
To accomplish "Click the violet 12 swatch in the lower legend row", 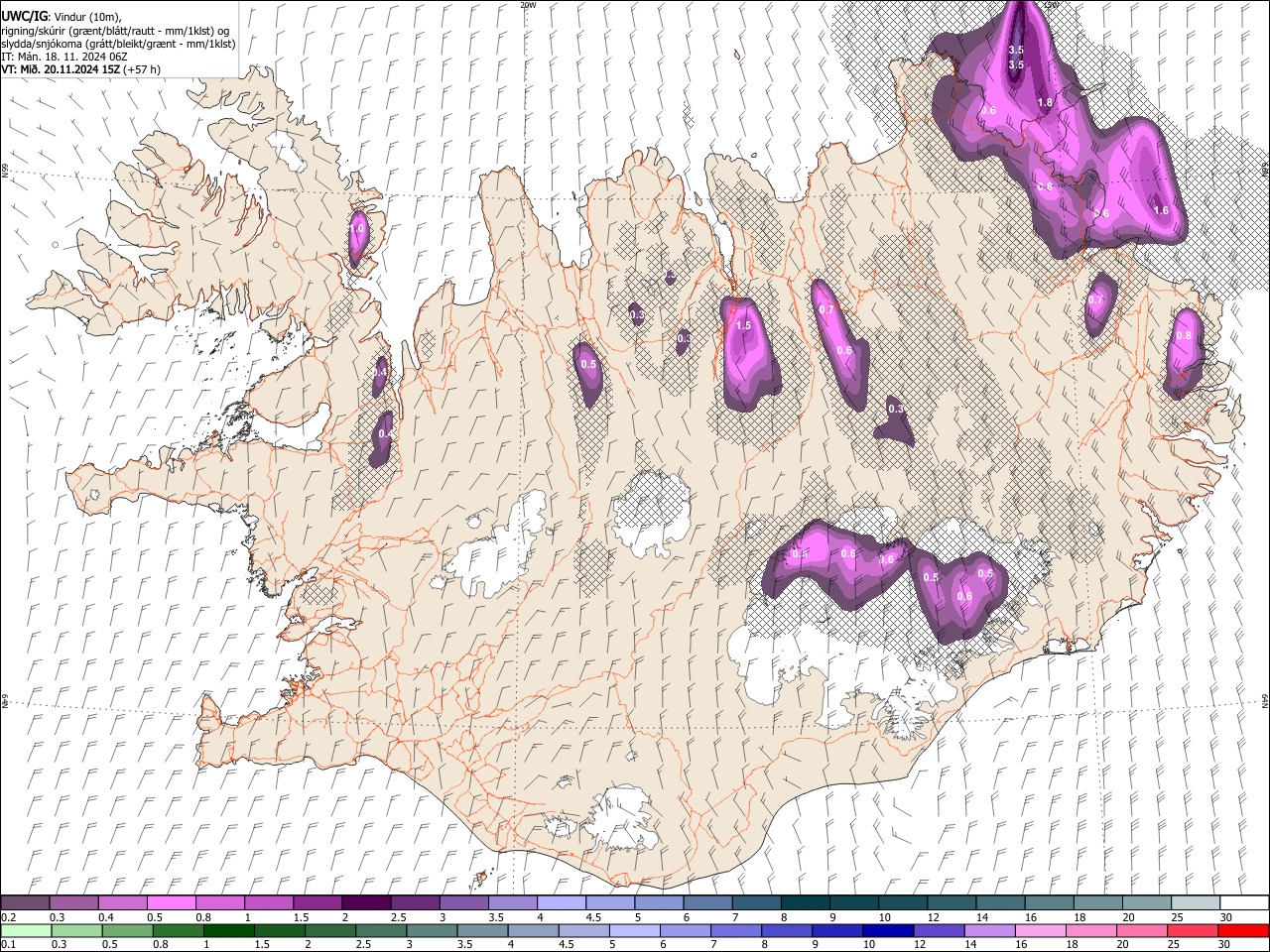I will [938, 930].
